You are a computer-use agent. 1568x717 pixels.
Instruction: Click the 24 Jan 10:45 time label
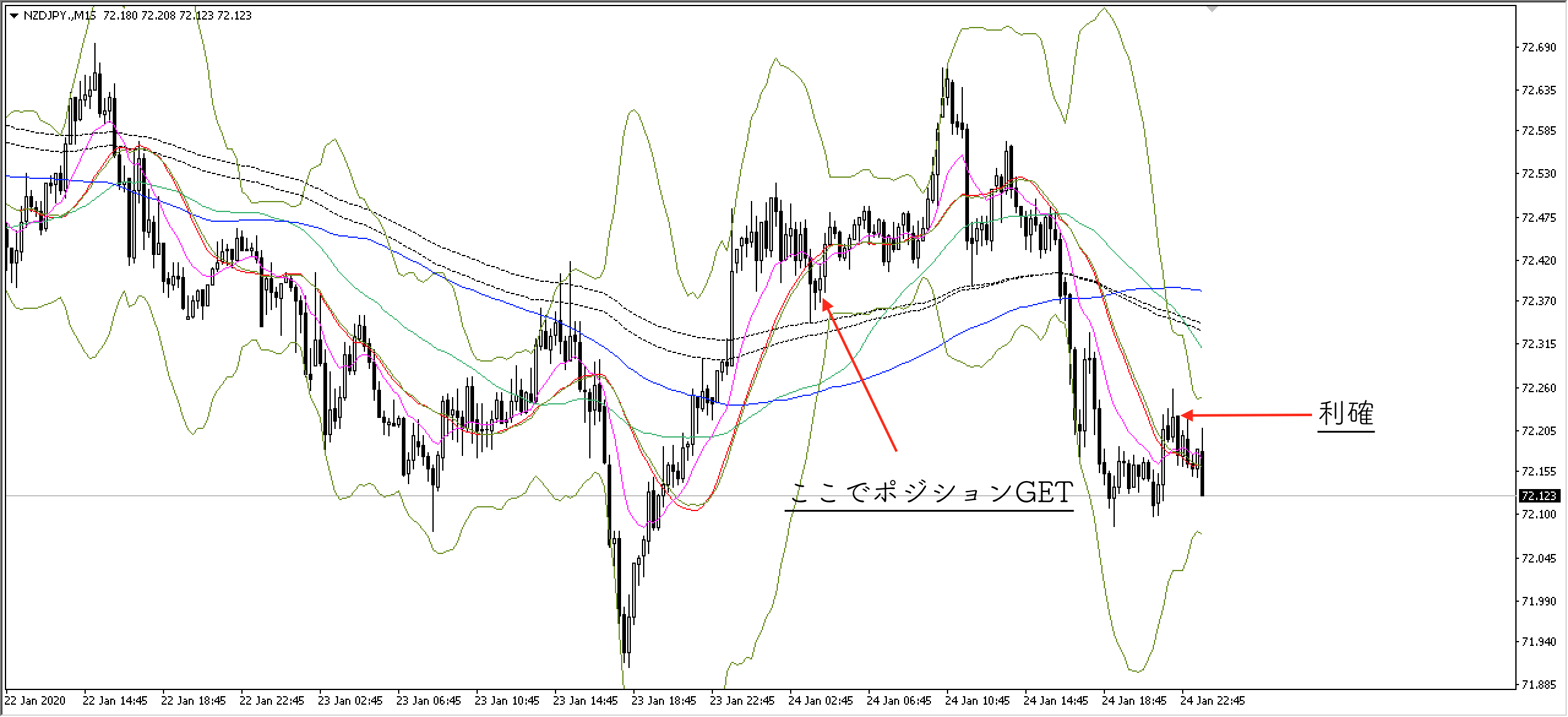tap(977, 700)
